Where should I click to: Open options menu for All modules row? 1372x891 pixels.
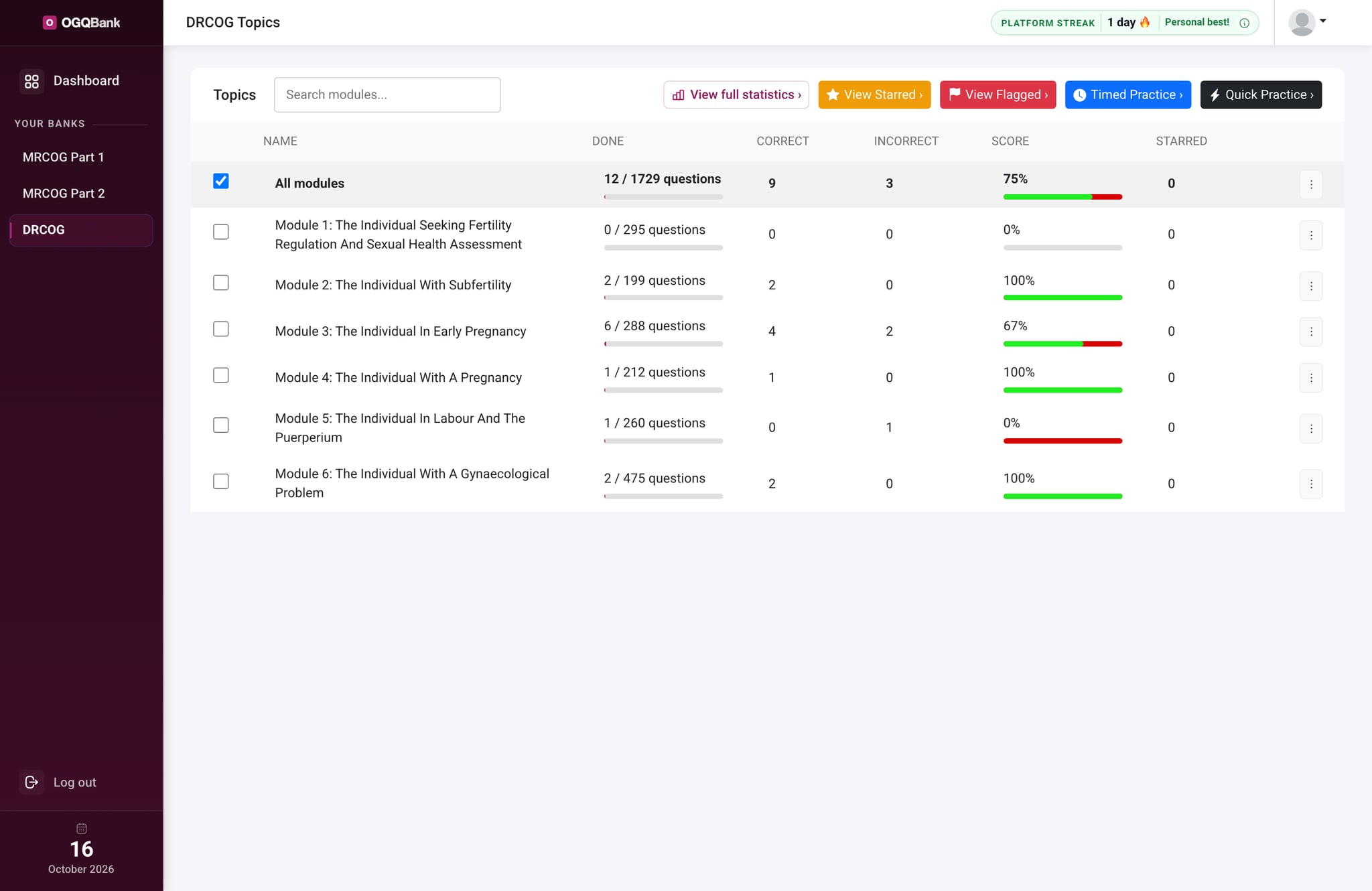(x=1311, y=184)
